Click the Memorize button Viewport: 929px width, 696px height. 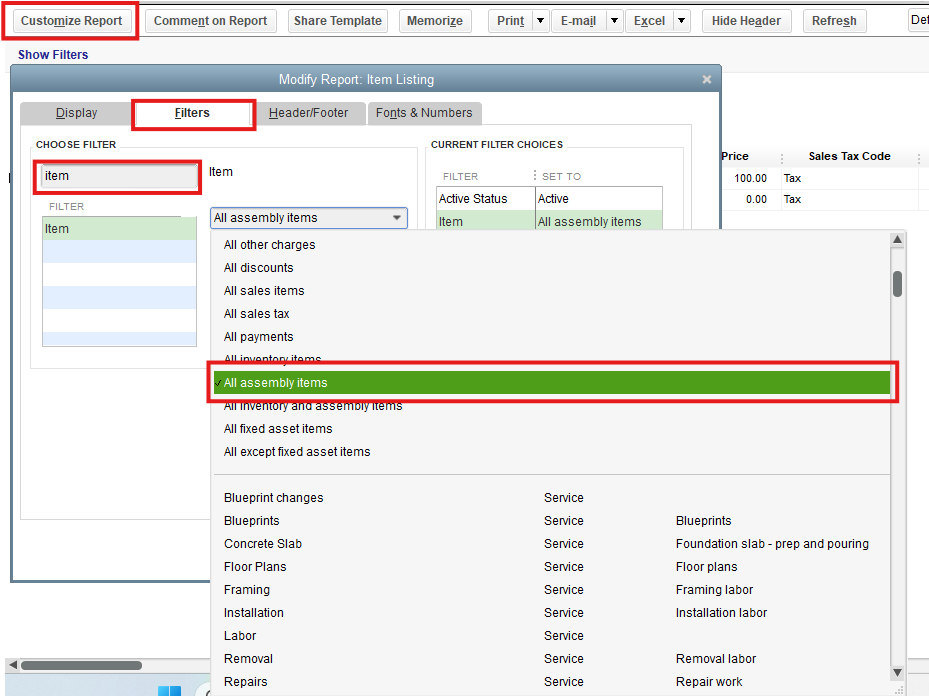tap(434, 21)
